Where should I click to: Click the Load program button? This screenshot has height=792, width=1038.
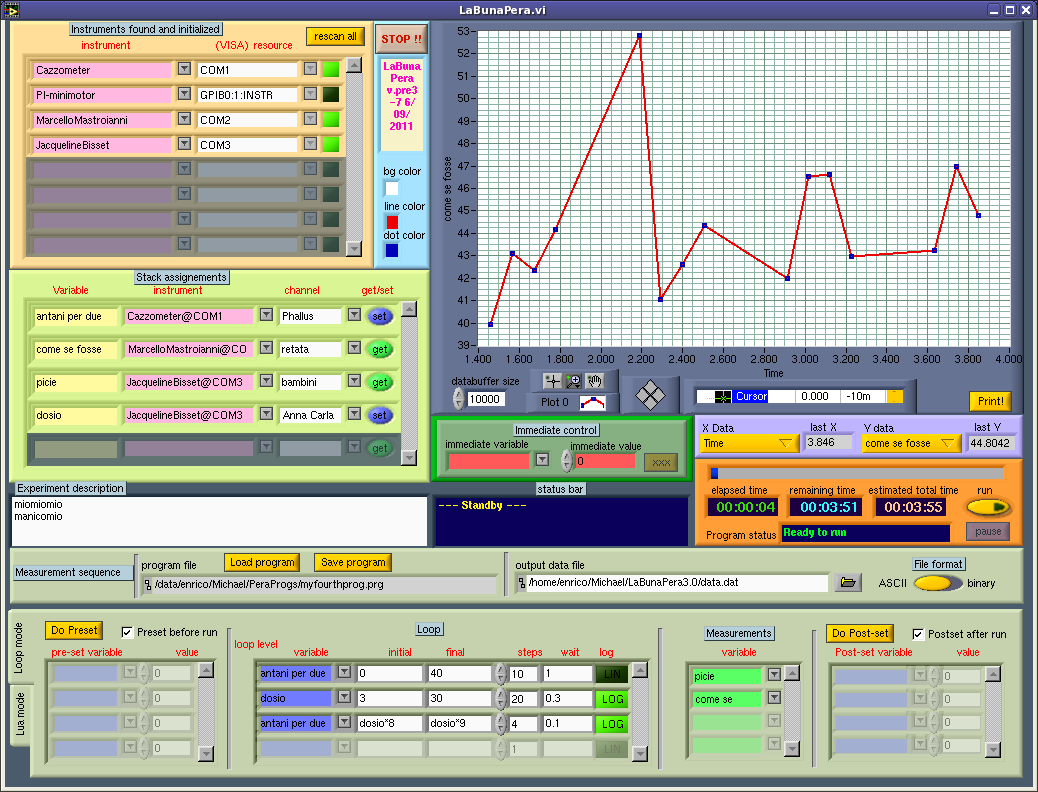(x=261, y=562)
